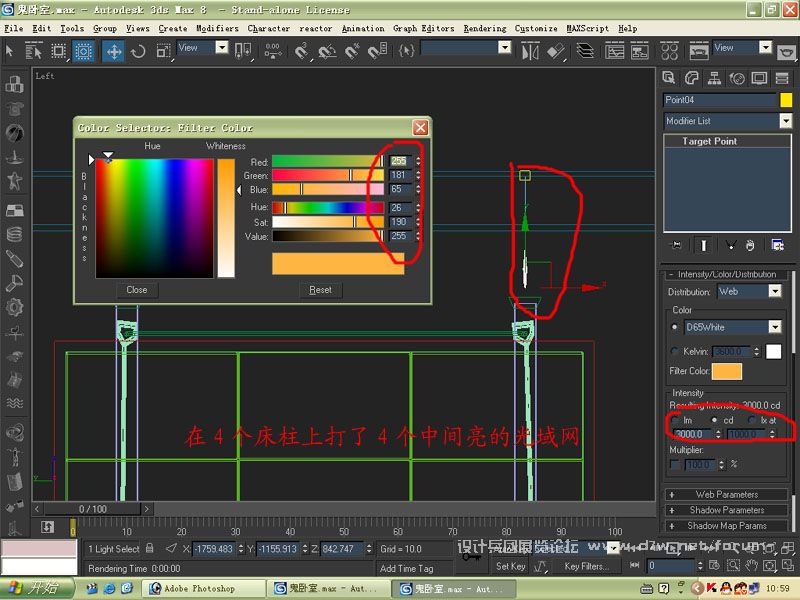
Task: Click the Filter Color orange swatch
Action: 727,371
